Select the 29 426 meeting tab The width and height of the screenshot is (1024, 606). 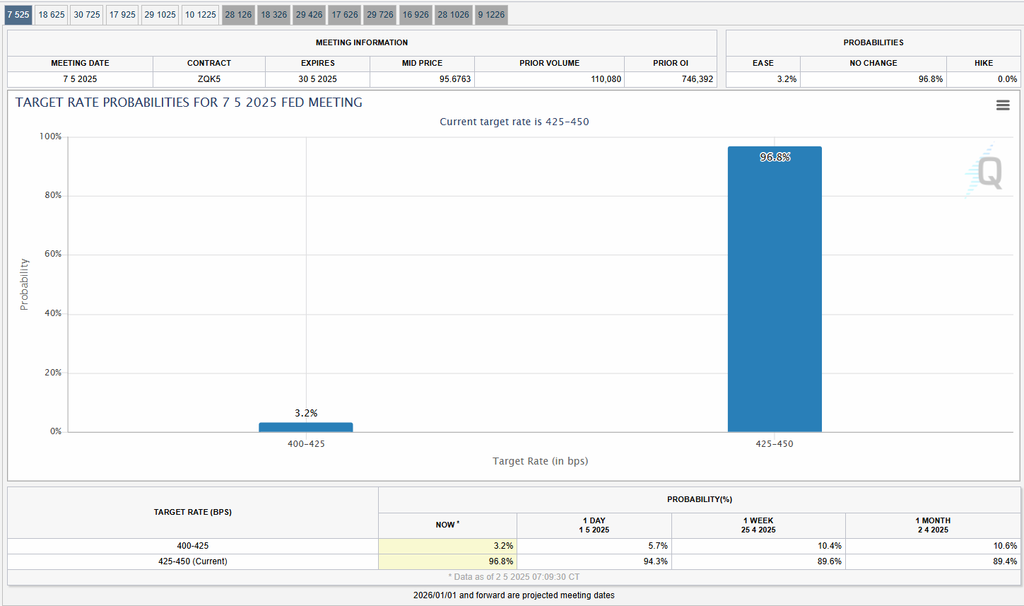click(309, 15)
